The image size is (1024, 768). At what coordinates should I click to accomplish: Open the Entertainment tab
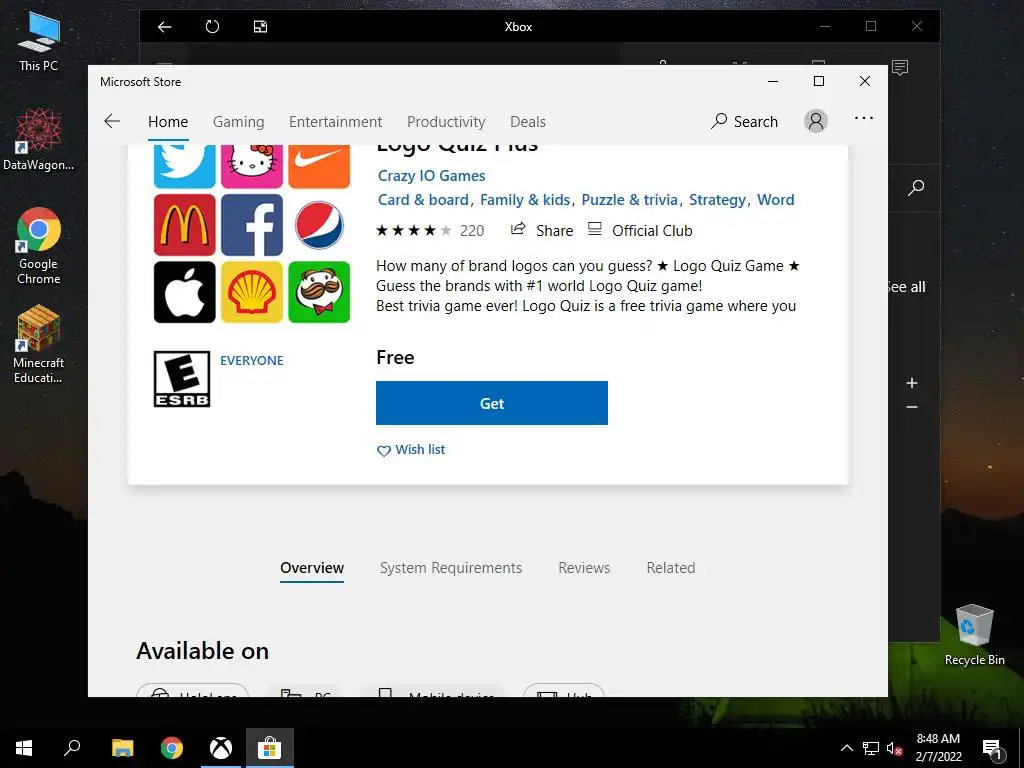pyautogui.click(x=336, y=122)
